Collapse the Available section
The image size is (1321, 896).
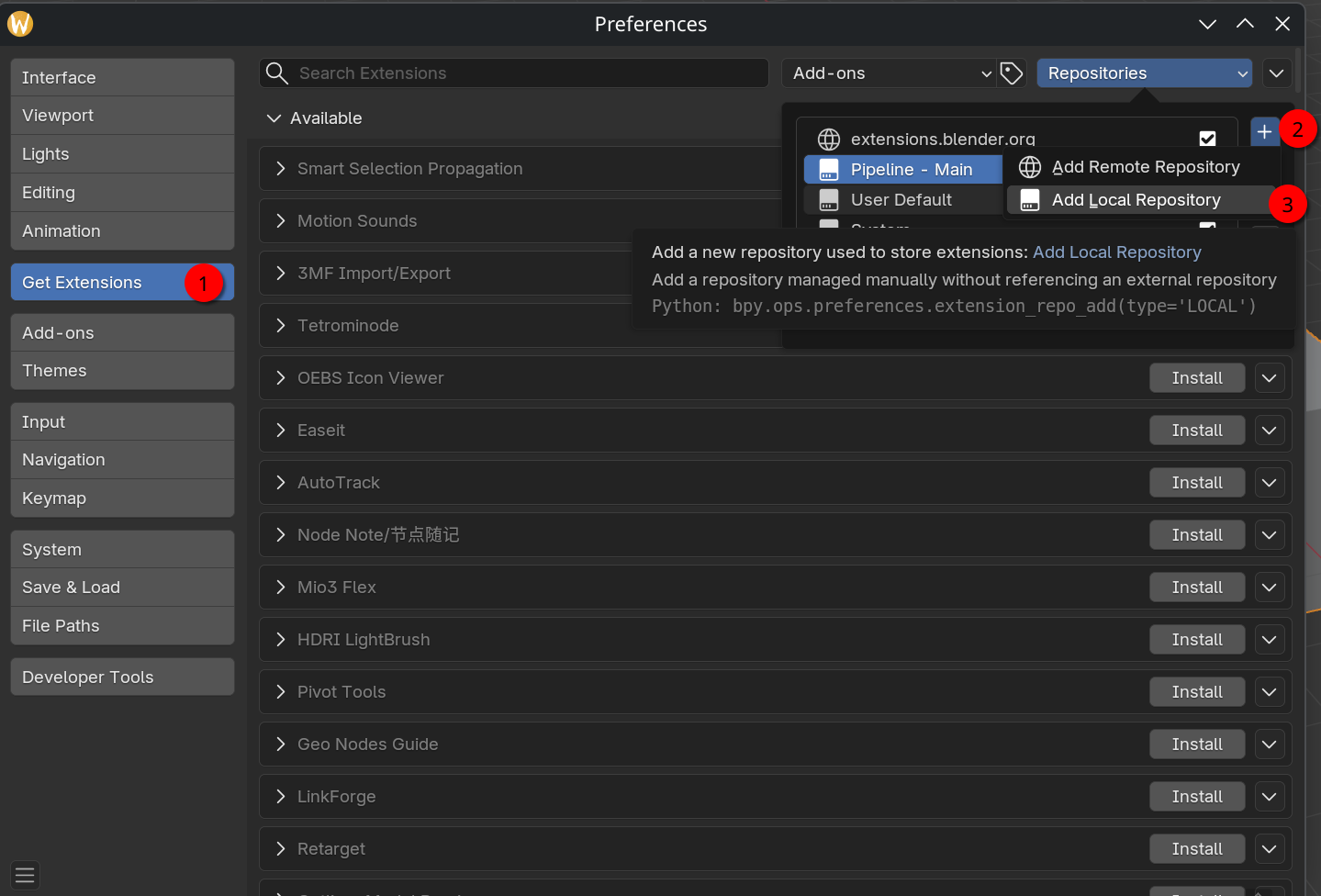(x=274, y=118)
